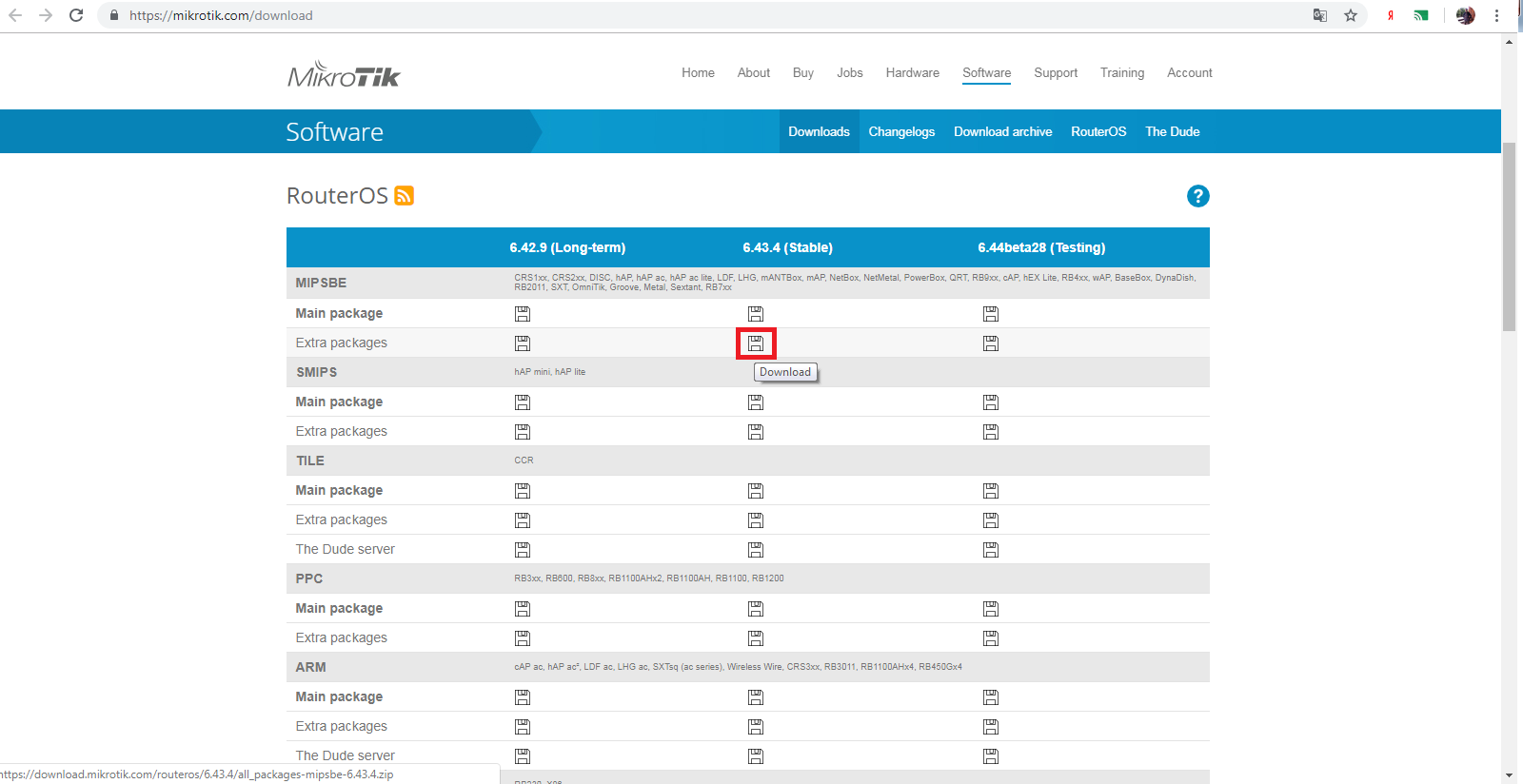
Task: Click the "6.43.4 (Stable)" column header
Action: click(x=788, y=247)
